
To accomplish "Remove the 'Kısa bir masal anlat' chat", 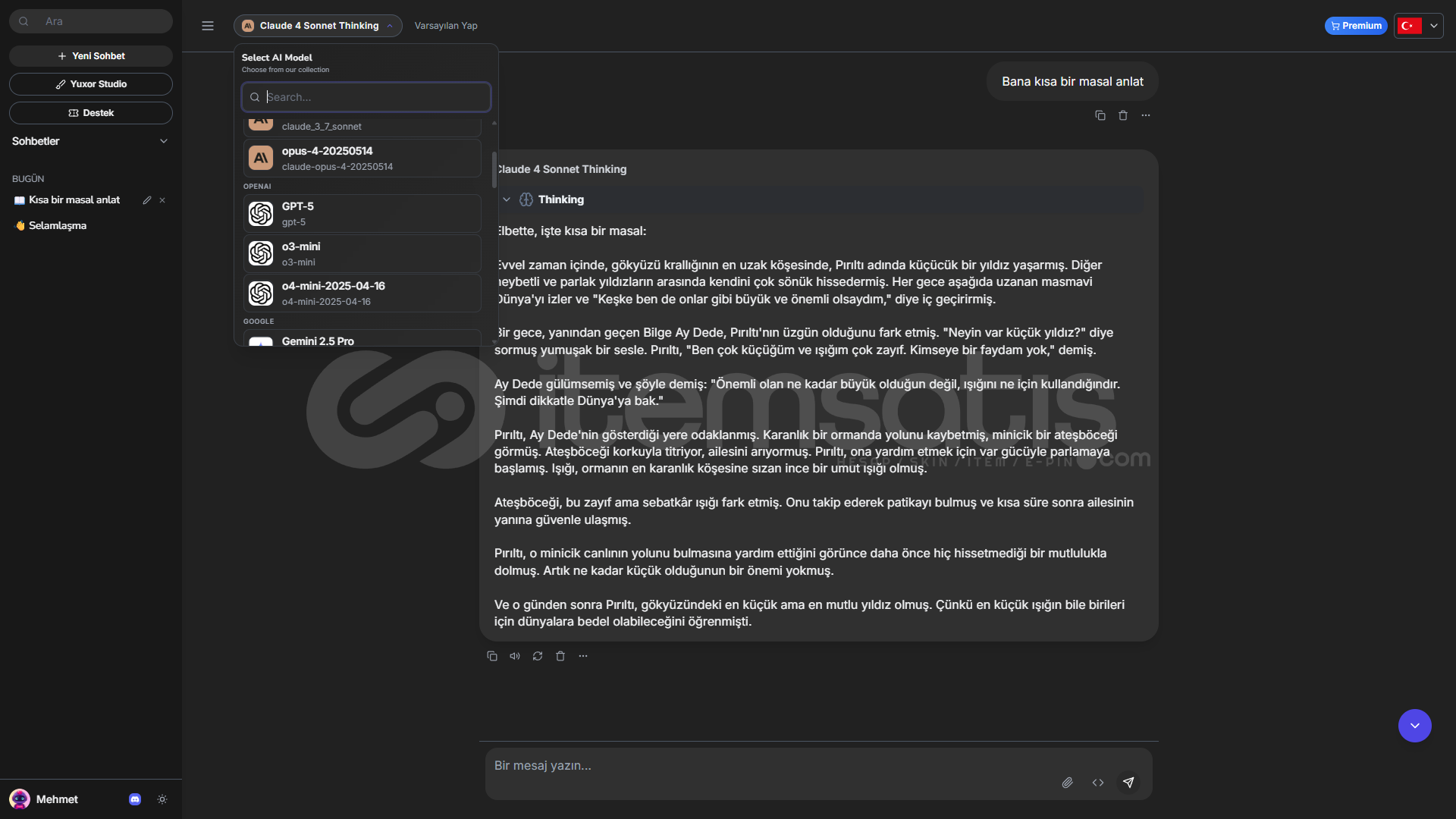I will [x=162, y=200].
